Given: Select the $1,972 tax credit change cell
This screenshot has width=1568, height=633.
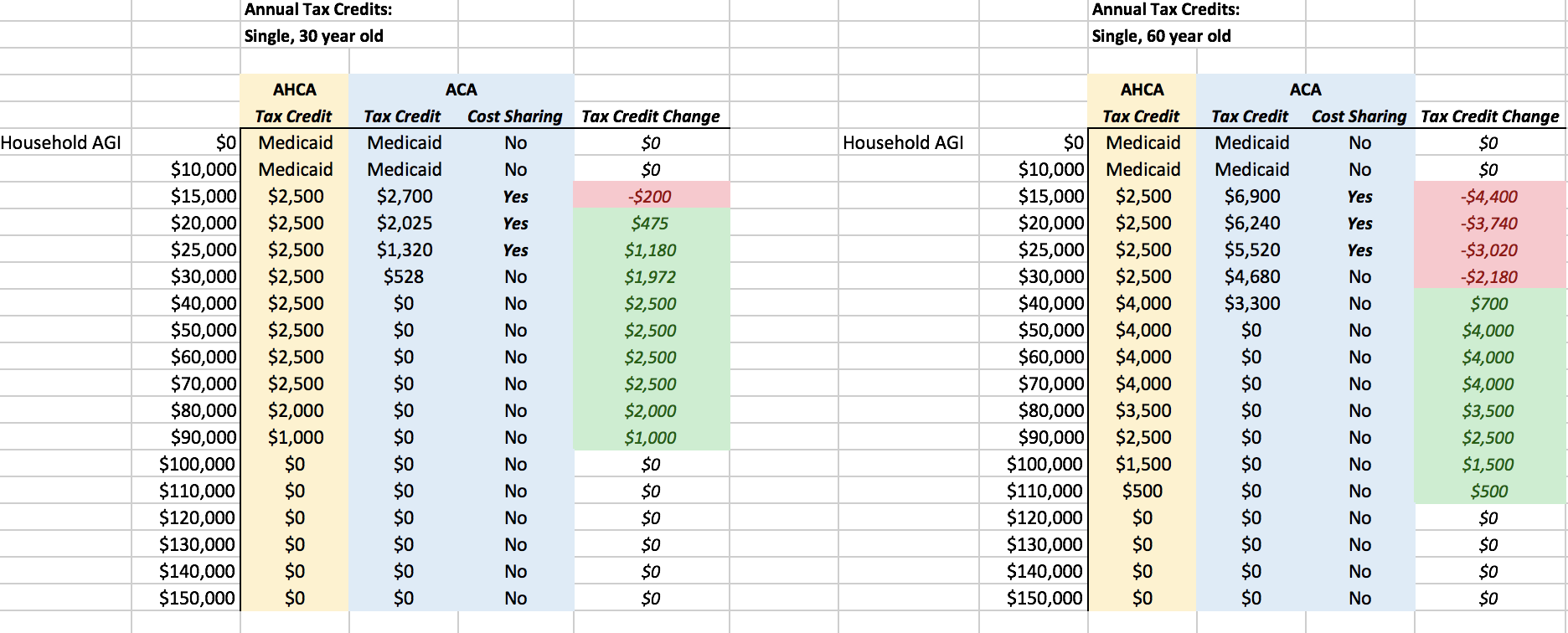Looking at the screenshot, I should [650, 277].
